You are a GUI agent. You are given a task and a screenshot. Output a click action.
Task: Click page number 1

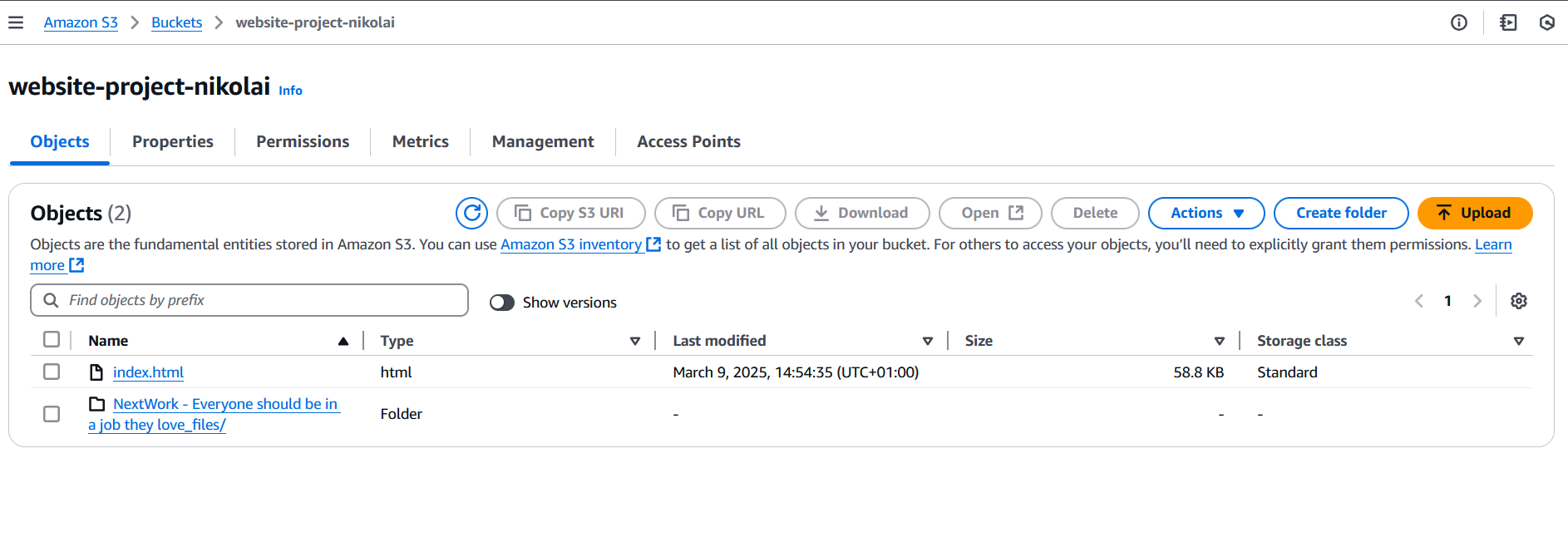[x=1447, y=301]
